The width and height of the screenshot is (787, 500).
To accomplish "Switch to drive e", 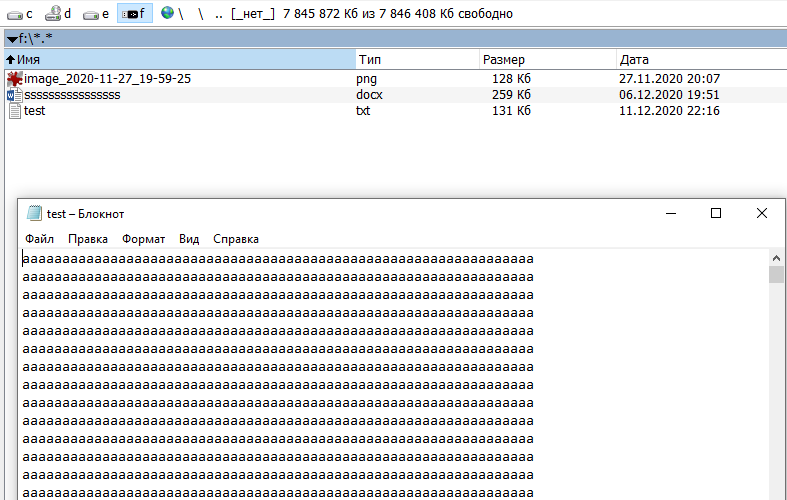I will [x=96, y=14].
